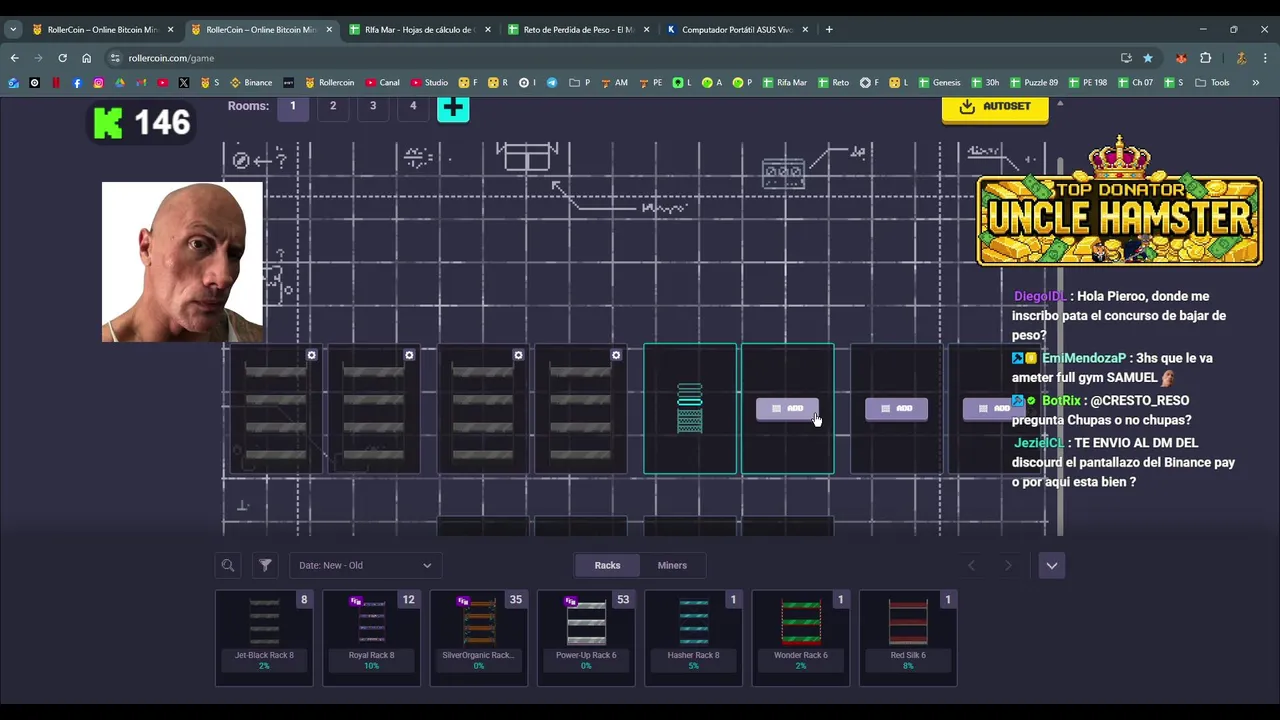Image resolution: width=1280 pixels, height=720 pixels.
Task: Select Power-Up Rack 6 item
Action: [x=586, y=638]
